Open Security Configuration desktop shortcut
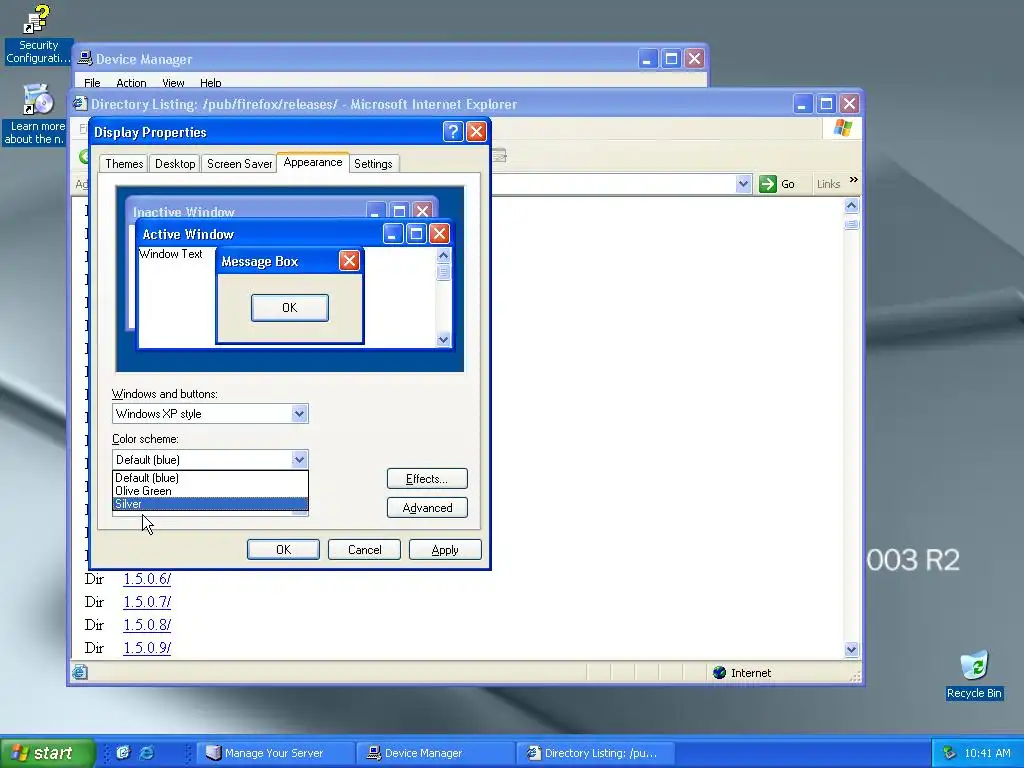The image size is (1024, 768). coord(37,34)
